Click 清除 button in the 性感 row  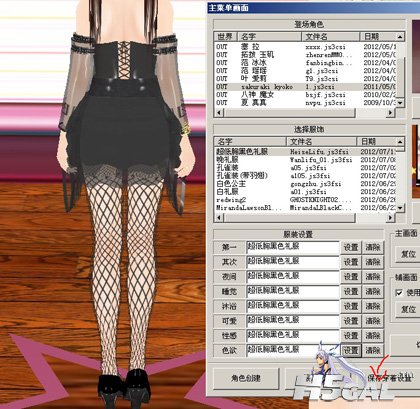(x=373, y=336)
